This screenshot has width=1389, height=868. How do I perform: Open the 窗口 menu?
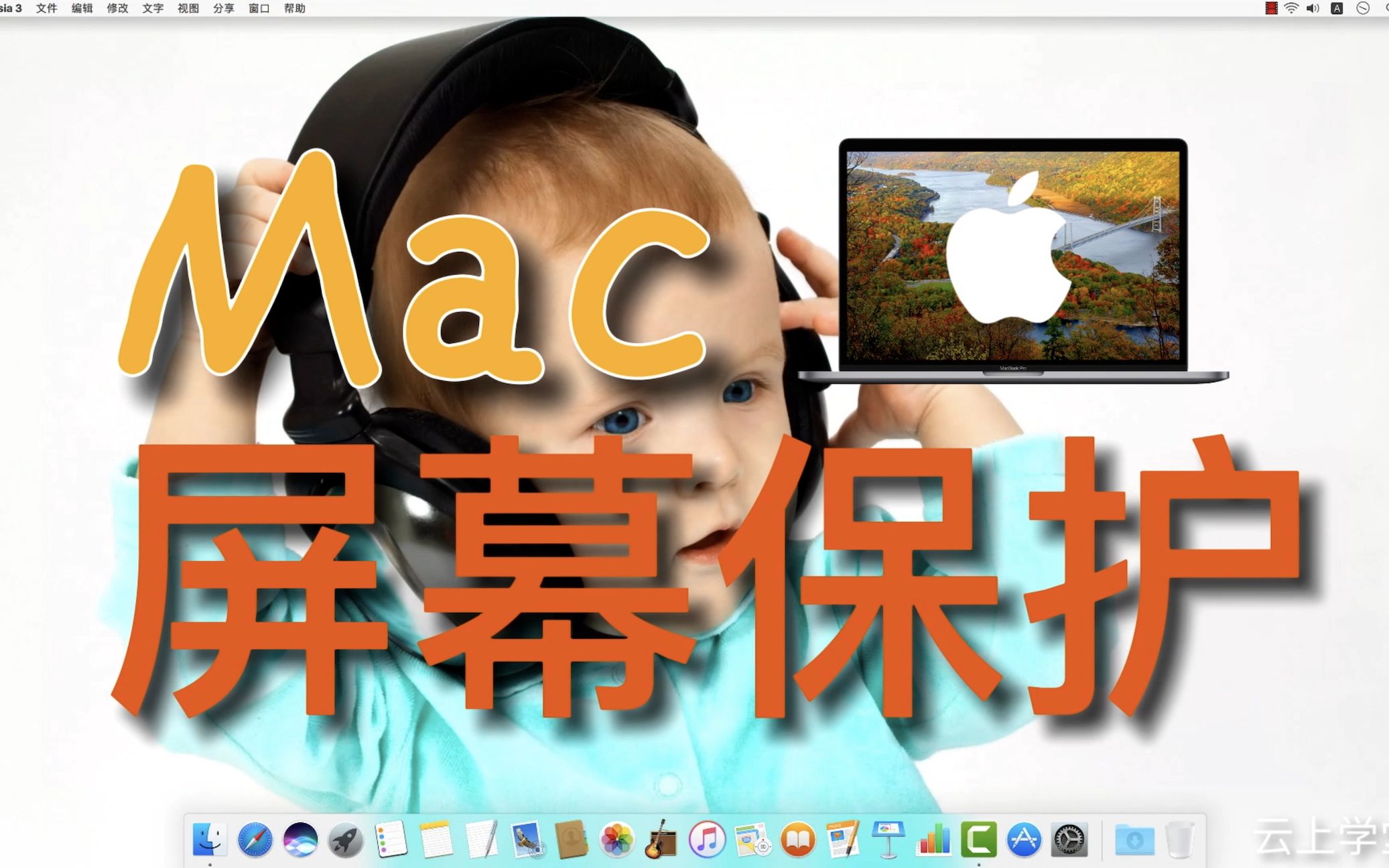(x=259, y=8)
